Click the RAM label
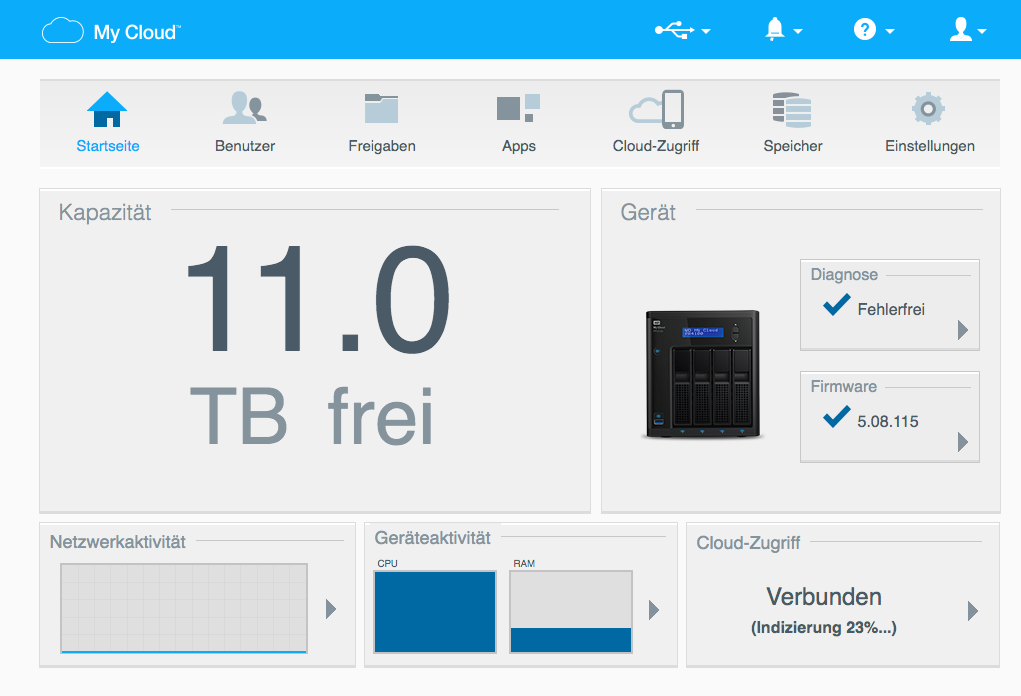Viewport: 1021px width, 696px height. point(524,563)
